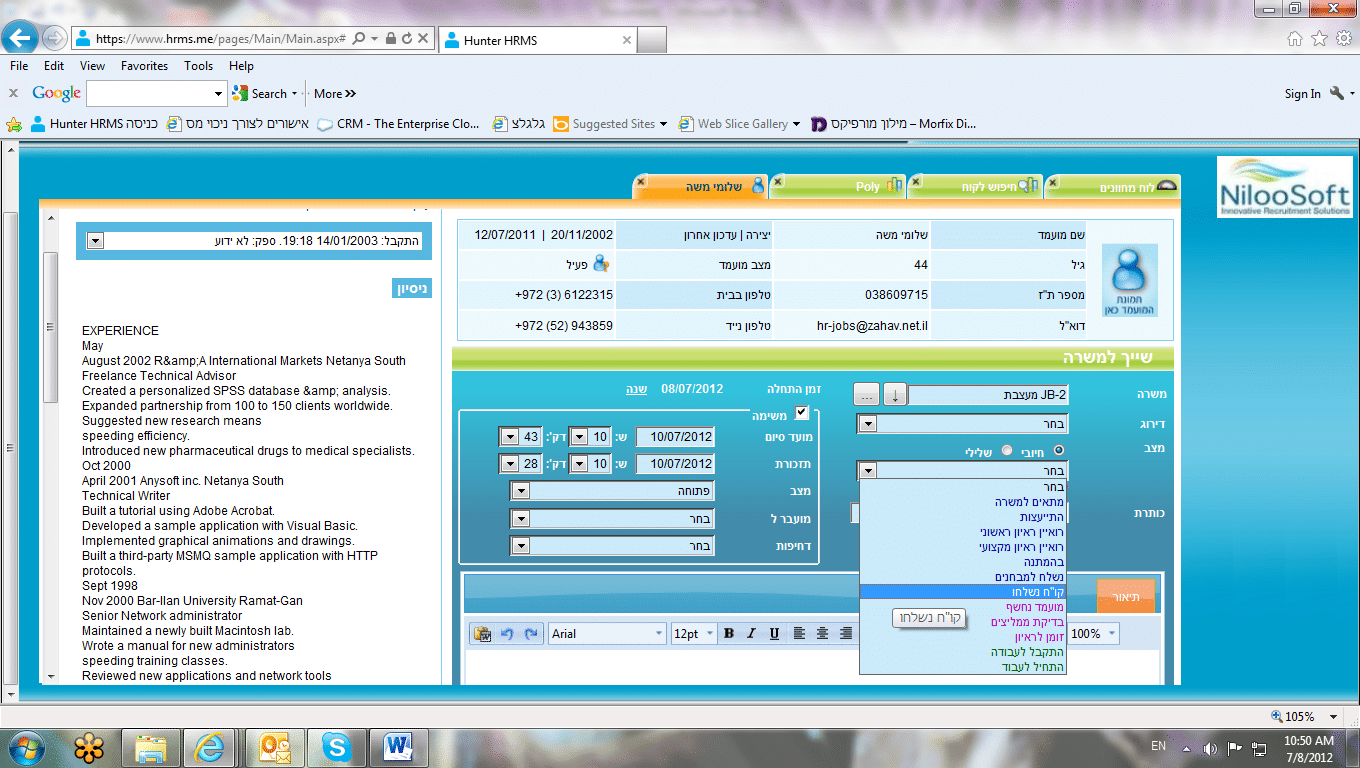The image size is (1360, 768).
Task: Open Skype from the taskbar
Action: coord(335,746)
